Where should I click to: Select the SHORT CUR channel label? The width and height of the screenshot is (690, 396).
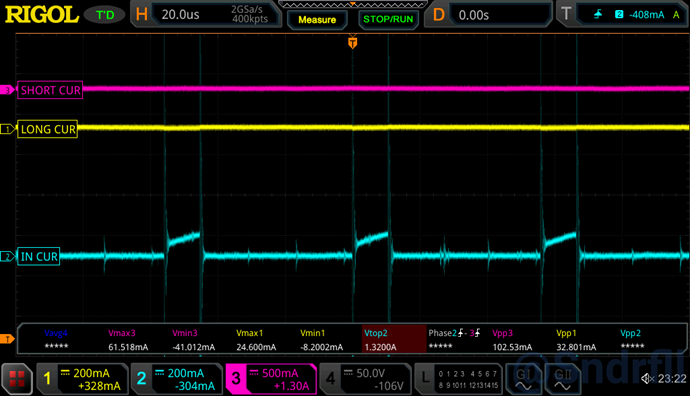pyautogui.click(x=50, y=90)
